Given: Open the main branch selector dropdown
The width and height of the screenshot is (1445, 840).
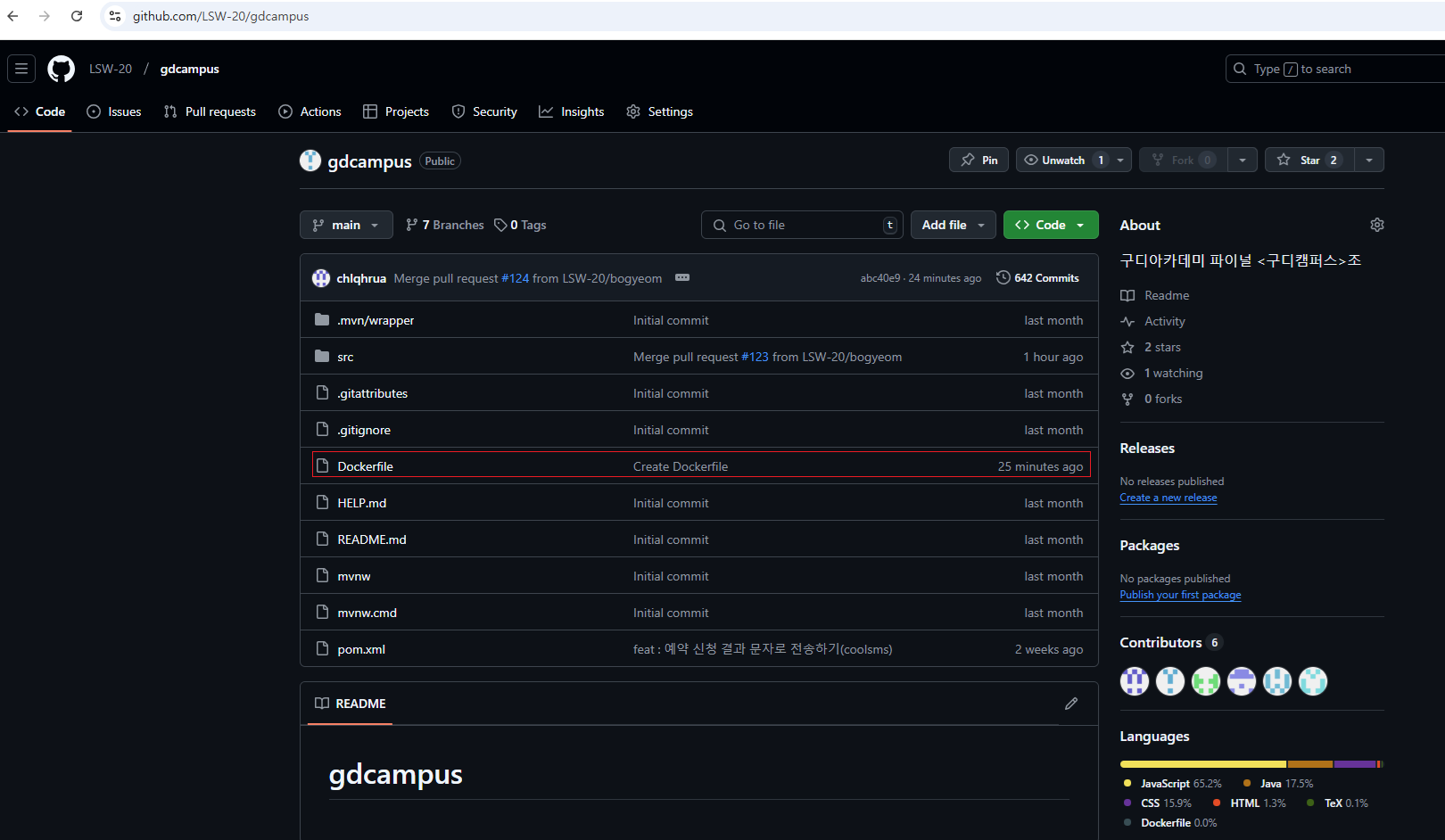Looking at the screenshot, I should click(346, 225).
